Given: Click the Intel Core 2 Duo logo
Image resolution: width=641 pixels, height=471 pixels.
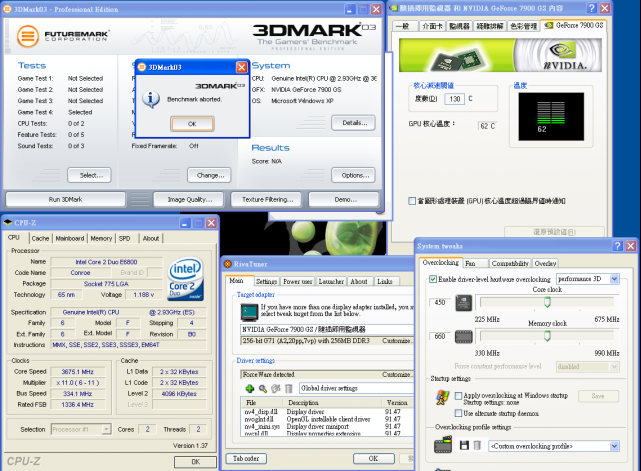Looking at the screenshot, I should [186, 278].
